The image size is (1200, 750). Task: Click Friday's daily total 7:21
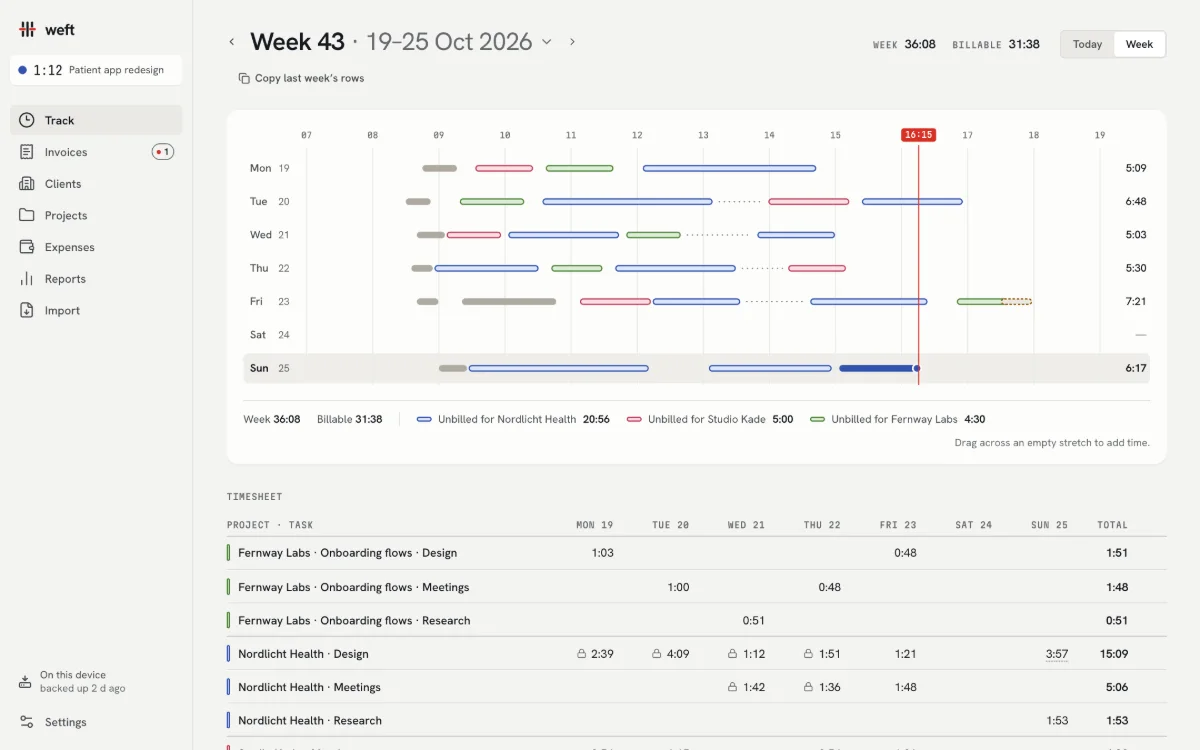coord(1136,301)
